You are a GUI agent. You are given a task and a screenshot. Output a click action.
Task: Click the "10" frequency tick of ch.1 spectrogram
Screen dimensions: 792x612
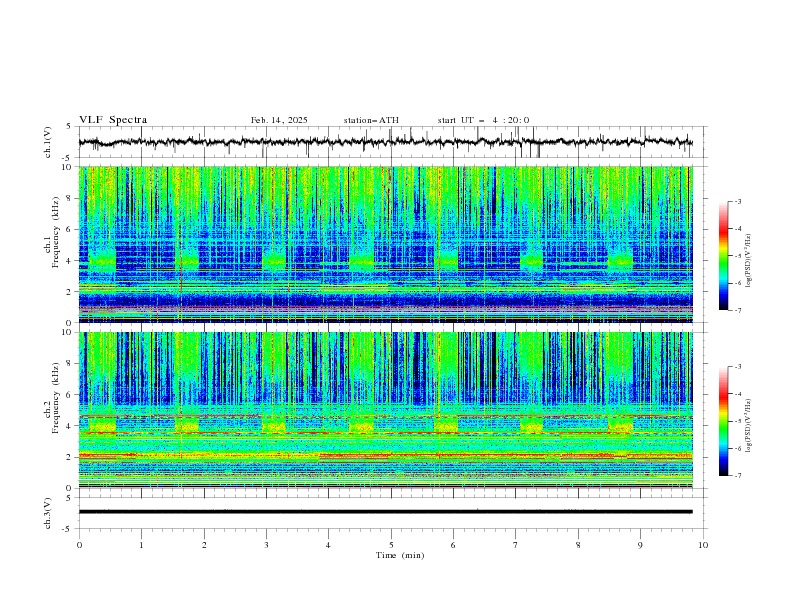pos(69,167)
